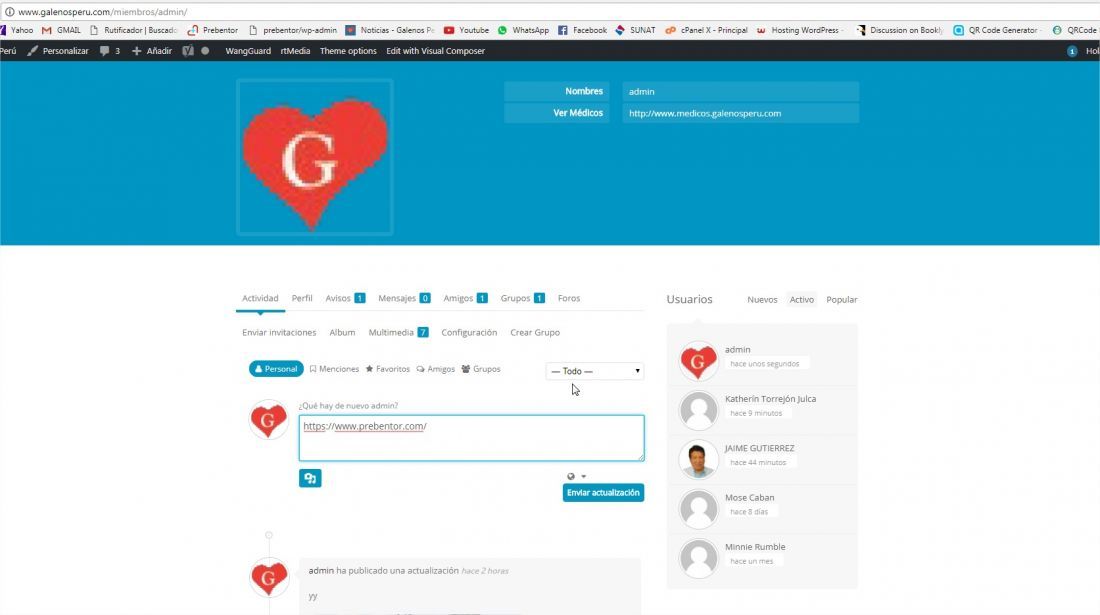Switch users list to Popular

click(x=842, y=299)
